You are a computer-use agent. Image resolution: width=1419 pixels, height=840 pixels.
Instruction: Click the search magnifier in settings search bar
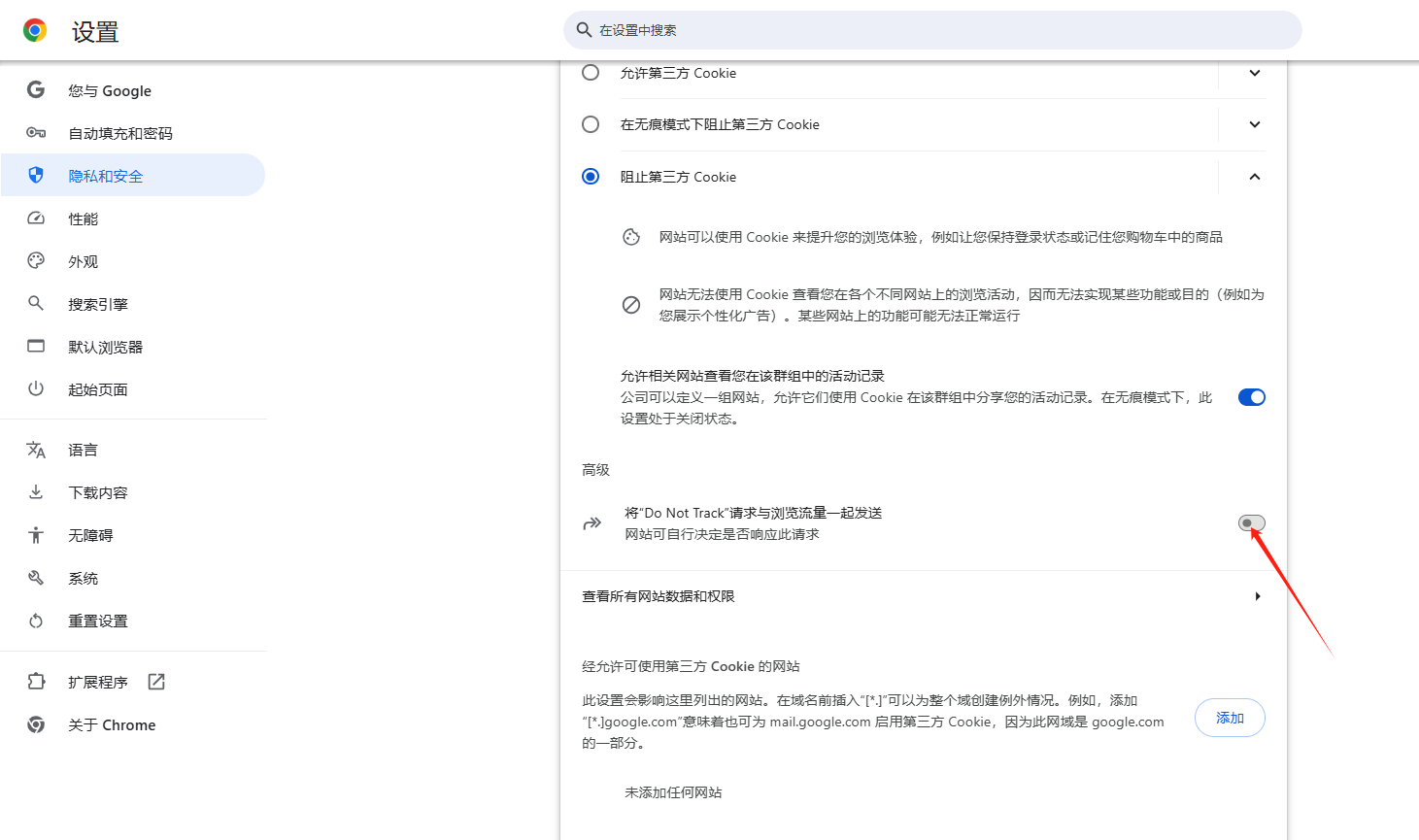click(x=584, y=30)
